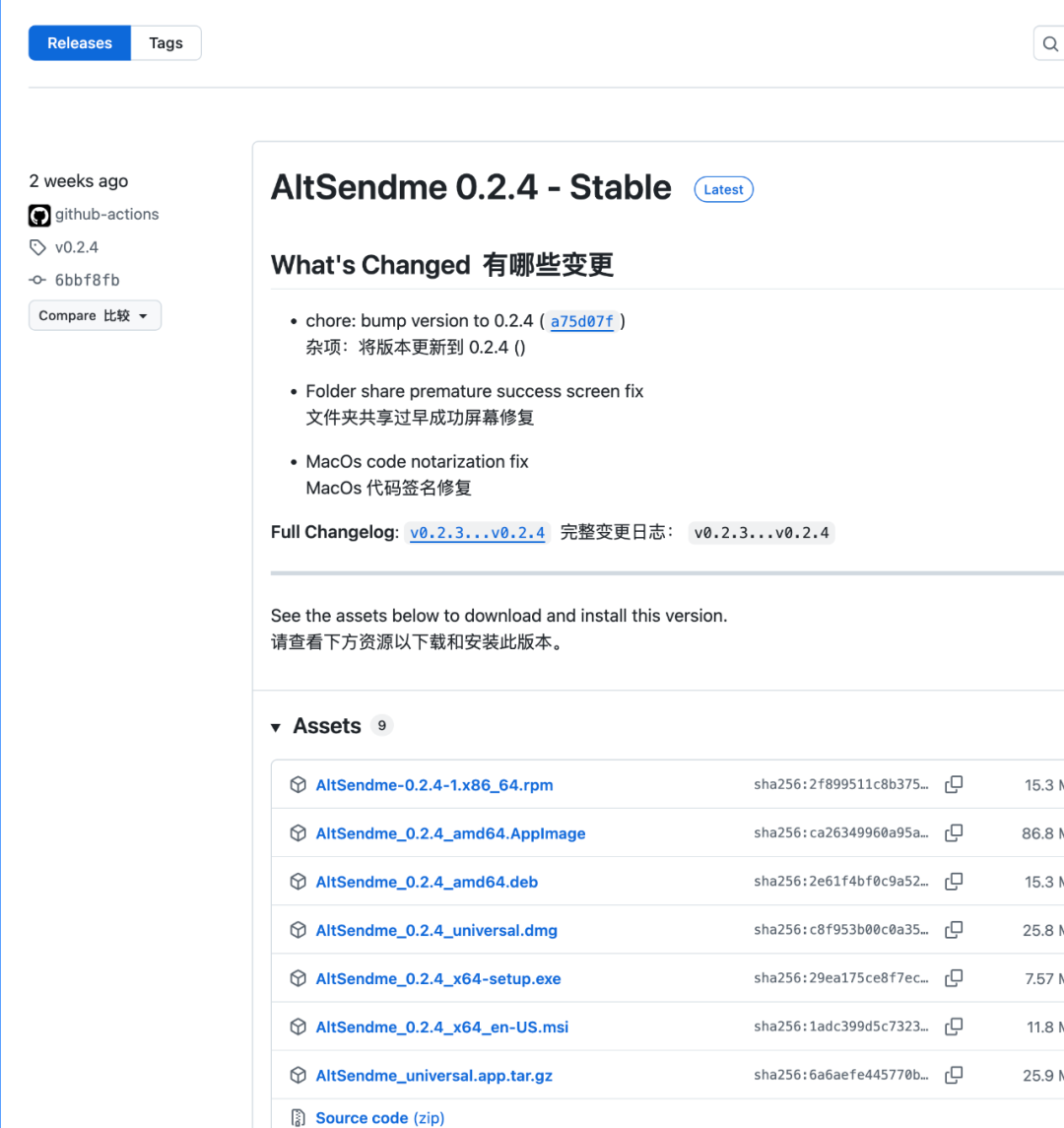Open commit 6bbf8fb in sidebar
The height and width of the screenshot is (1128, 1064).
[87, 280]
